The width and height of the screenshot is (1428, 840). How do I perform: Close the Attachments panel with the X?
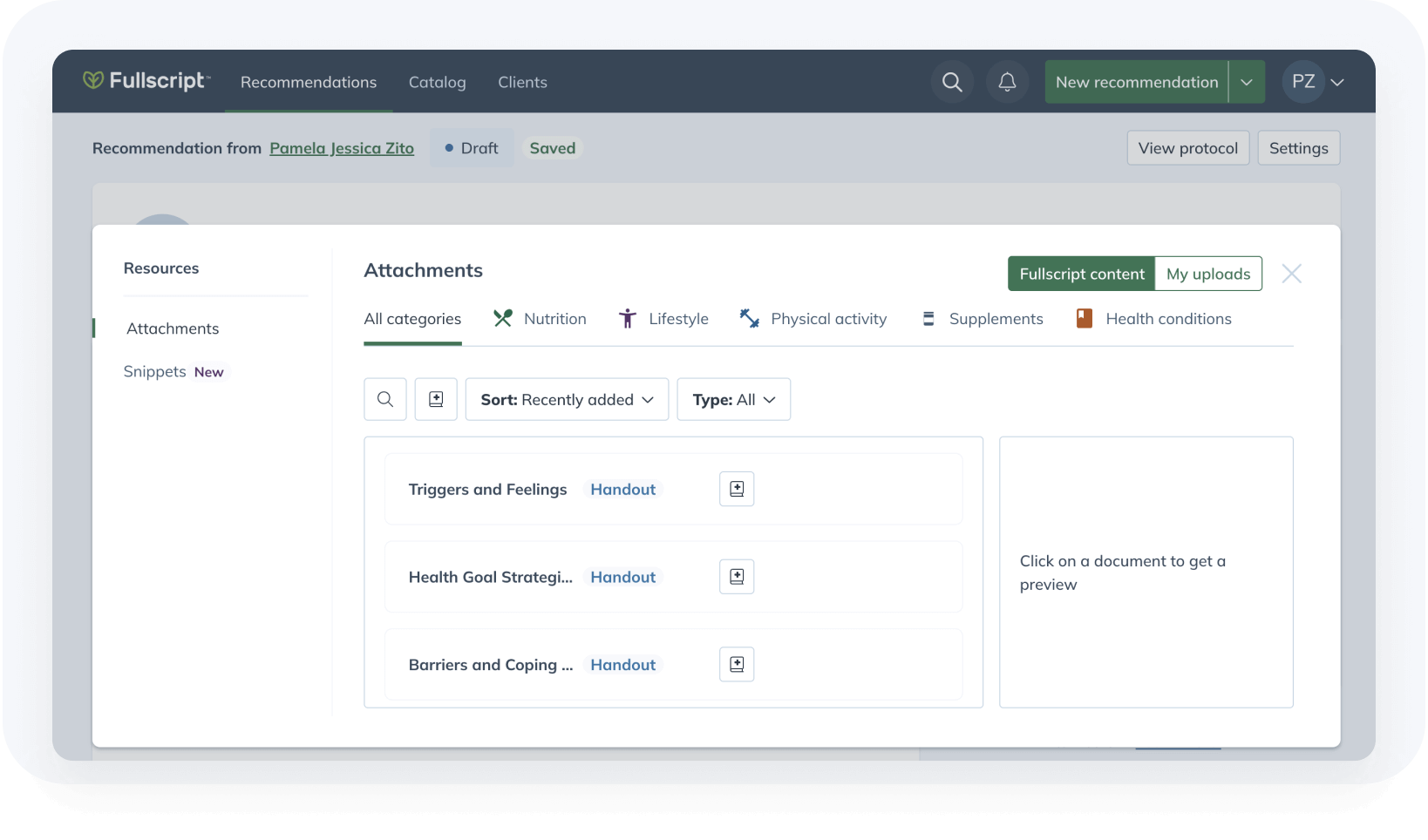1292,273
